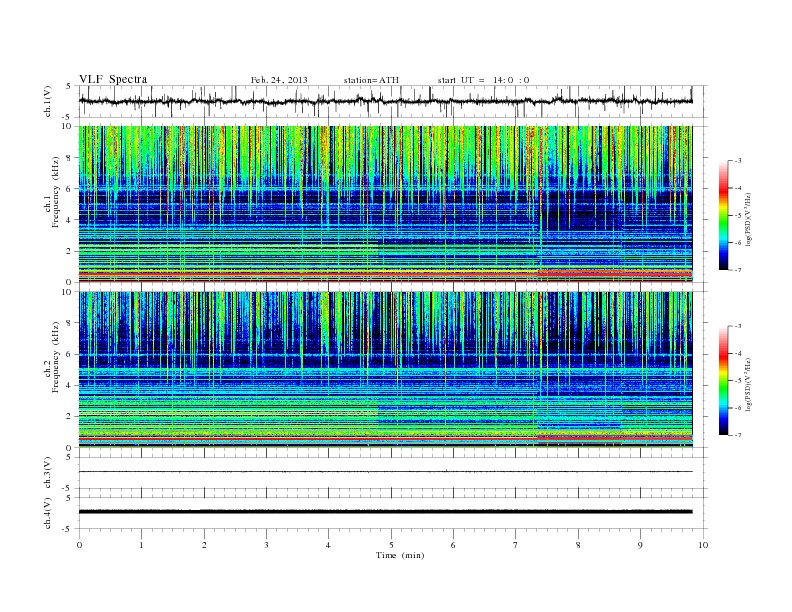Click the "5" tick on ch.1(V) waveform axis
This screenshot has height=612, width=792.
pyautogui.click(x=70, y=86)
